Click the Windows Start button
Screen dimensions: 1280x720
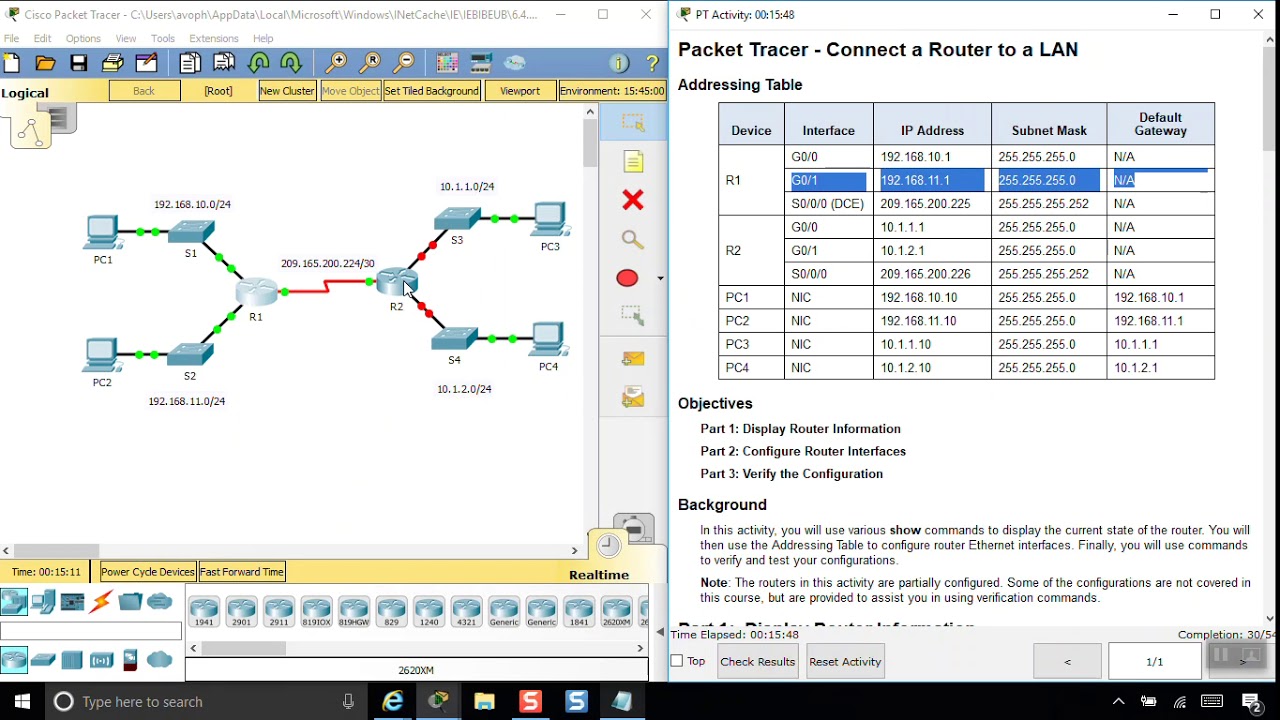22,701
